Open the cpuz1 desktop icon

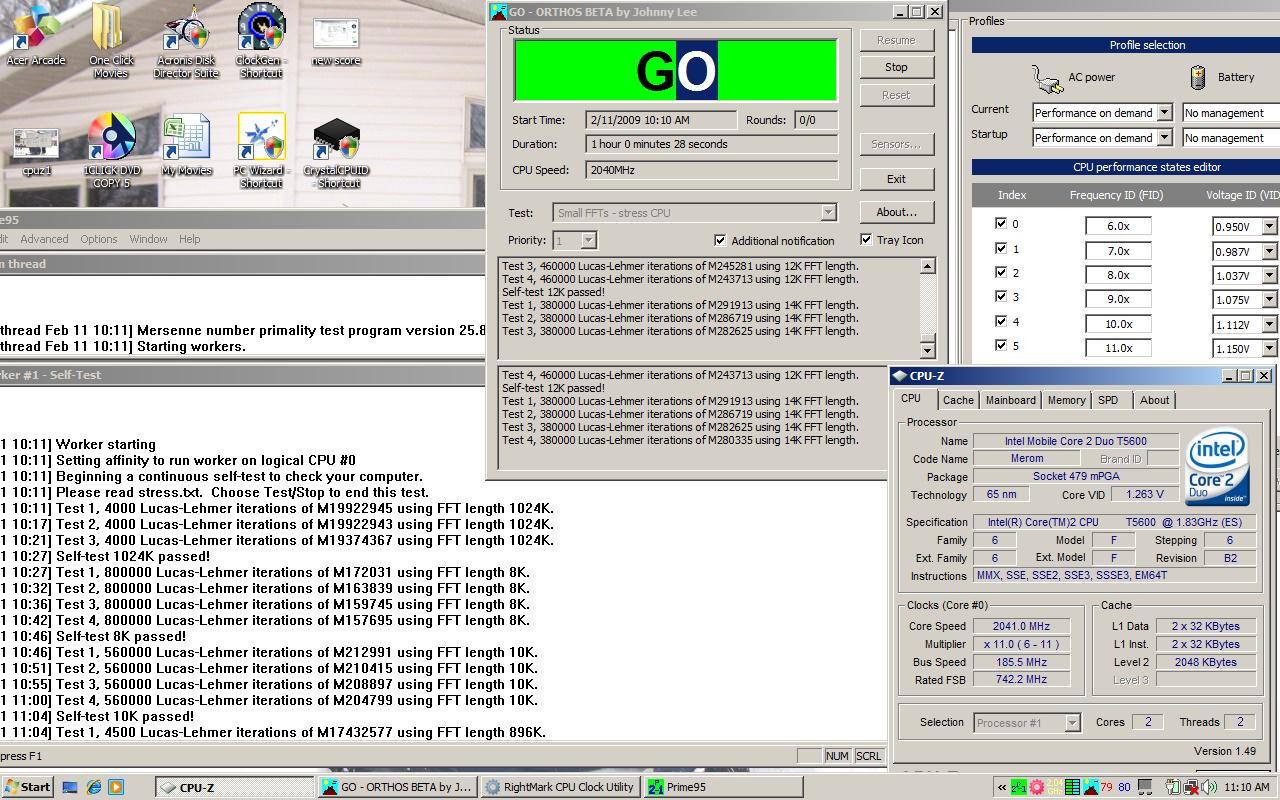click(36, 151)
